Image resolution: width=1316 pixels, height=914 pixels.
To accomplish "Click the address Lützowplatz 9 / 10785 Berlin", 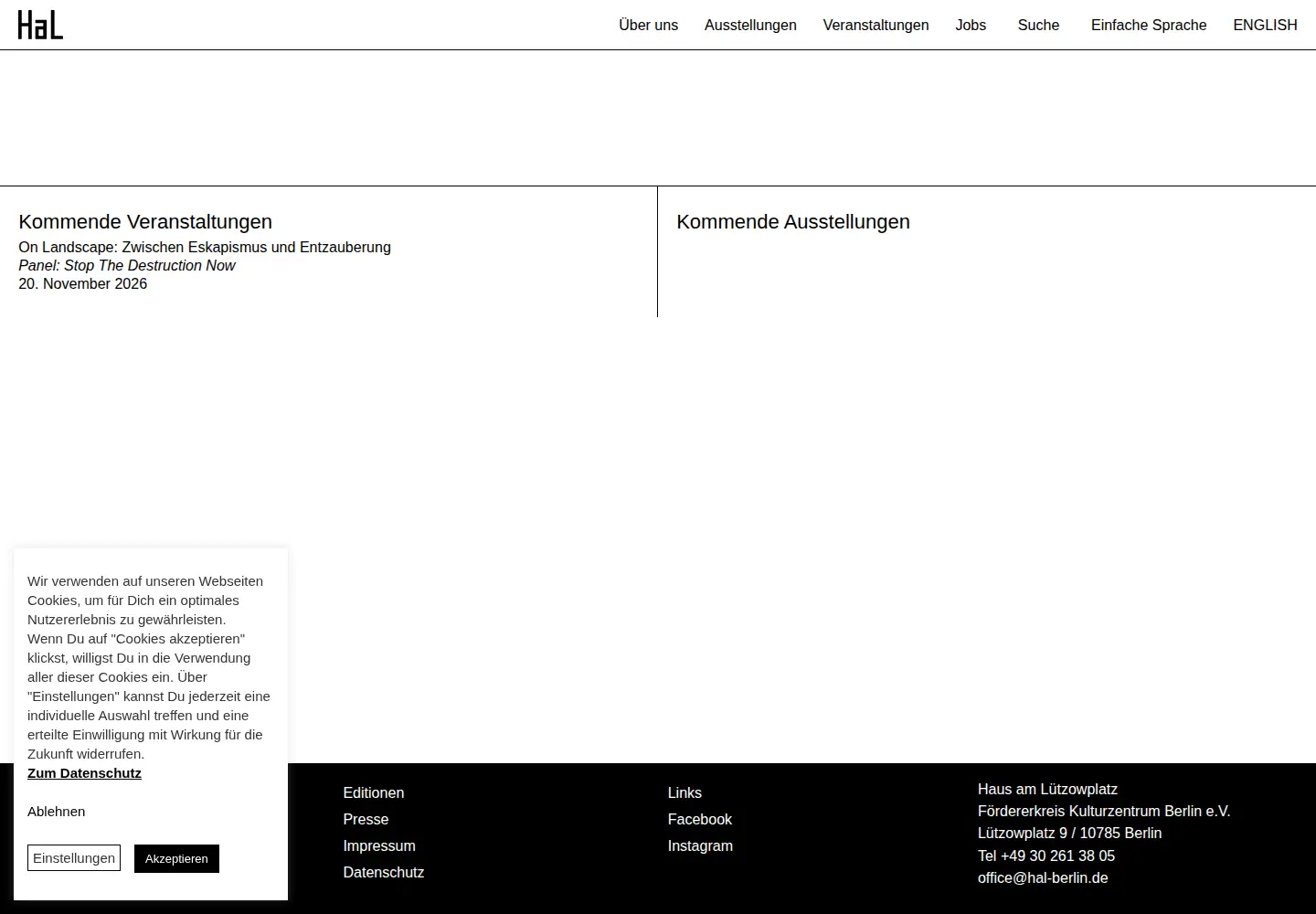I will point(1069,834).
